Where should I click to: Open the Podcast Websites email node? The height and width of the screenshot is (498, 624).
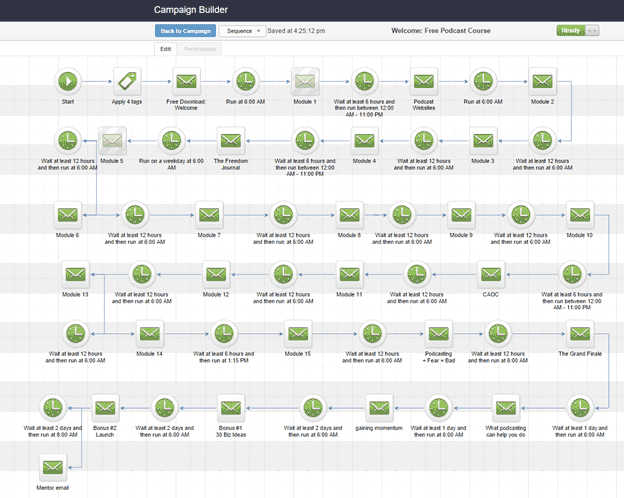(424, 81)
